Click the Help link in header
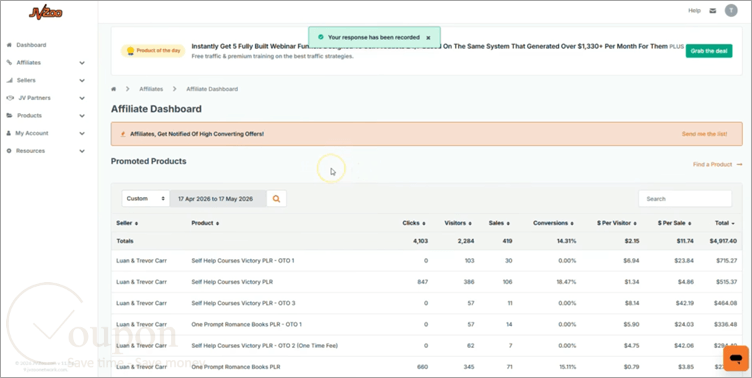The width and height of the screenshot is (752, 378). [694, 11]
